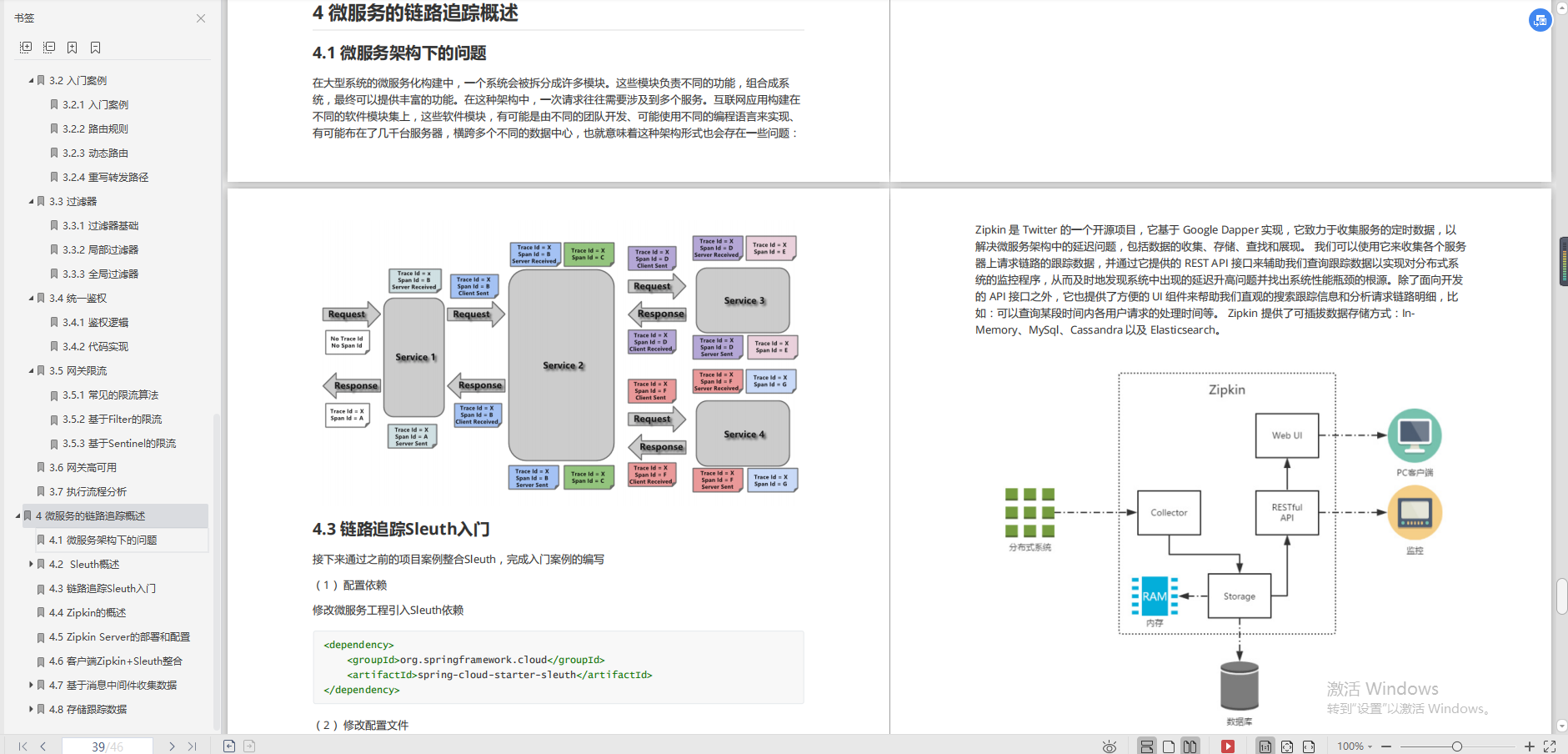Open bookmark 4.6 客户端Zipkin+Sleuth整合
This screenshot has width=1568, height=754.
click(115, 661)
